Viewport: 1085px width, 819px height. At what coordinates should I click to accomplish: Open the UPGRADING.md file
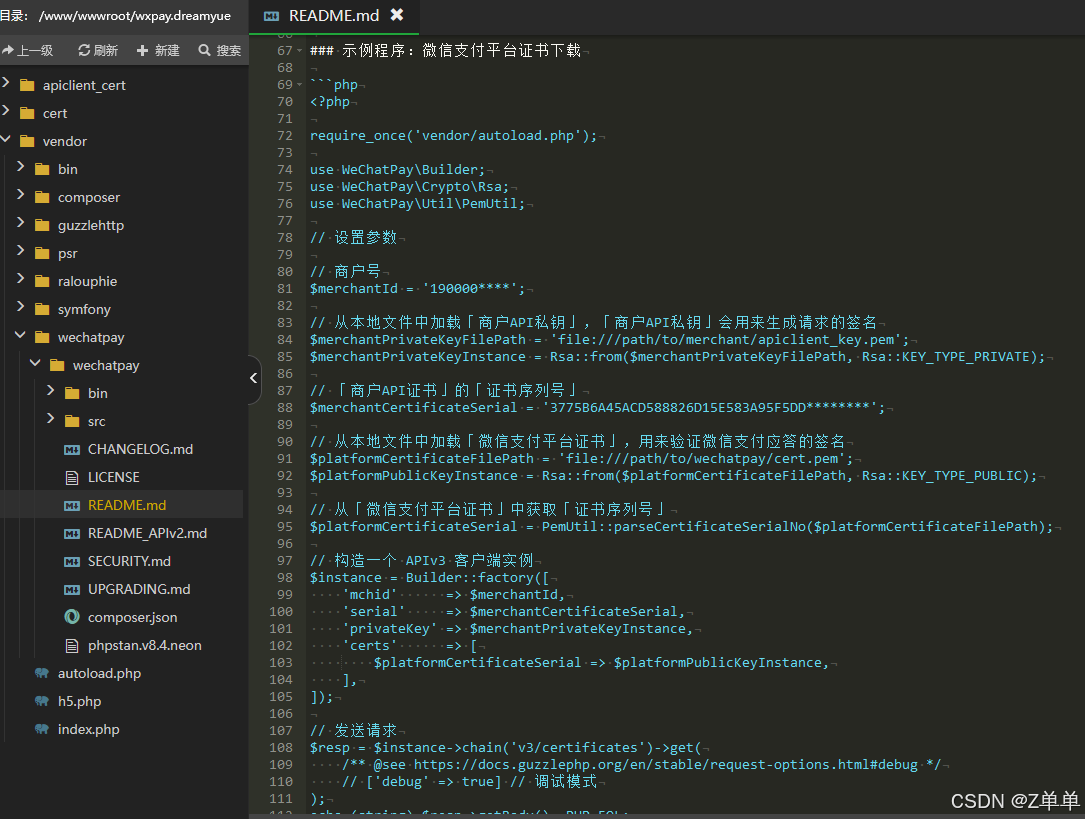139,589
